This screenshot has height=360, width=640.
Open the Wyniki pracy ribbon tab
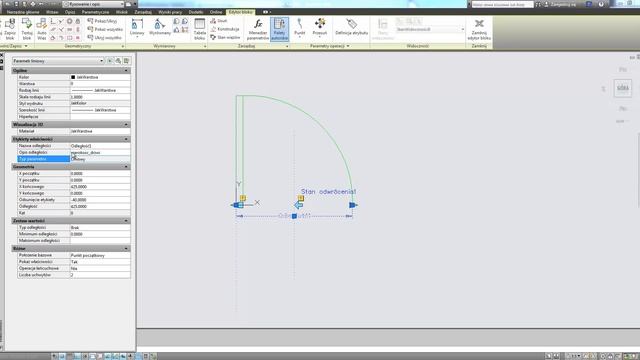point(170,12)
